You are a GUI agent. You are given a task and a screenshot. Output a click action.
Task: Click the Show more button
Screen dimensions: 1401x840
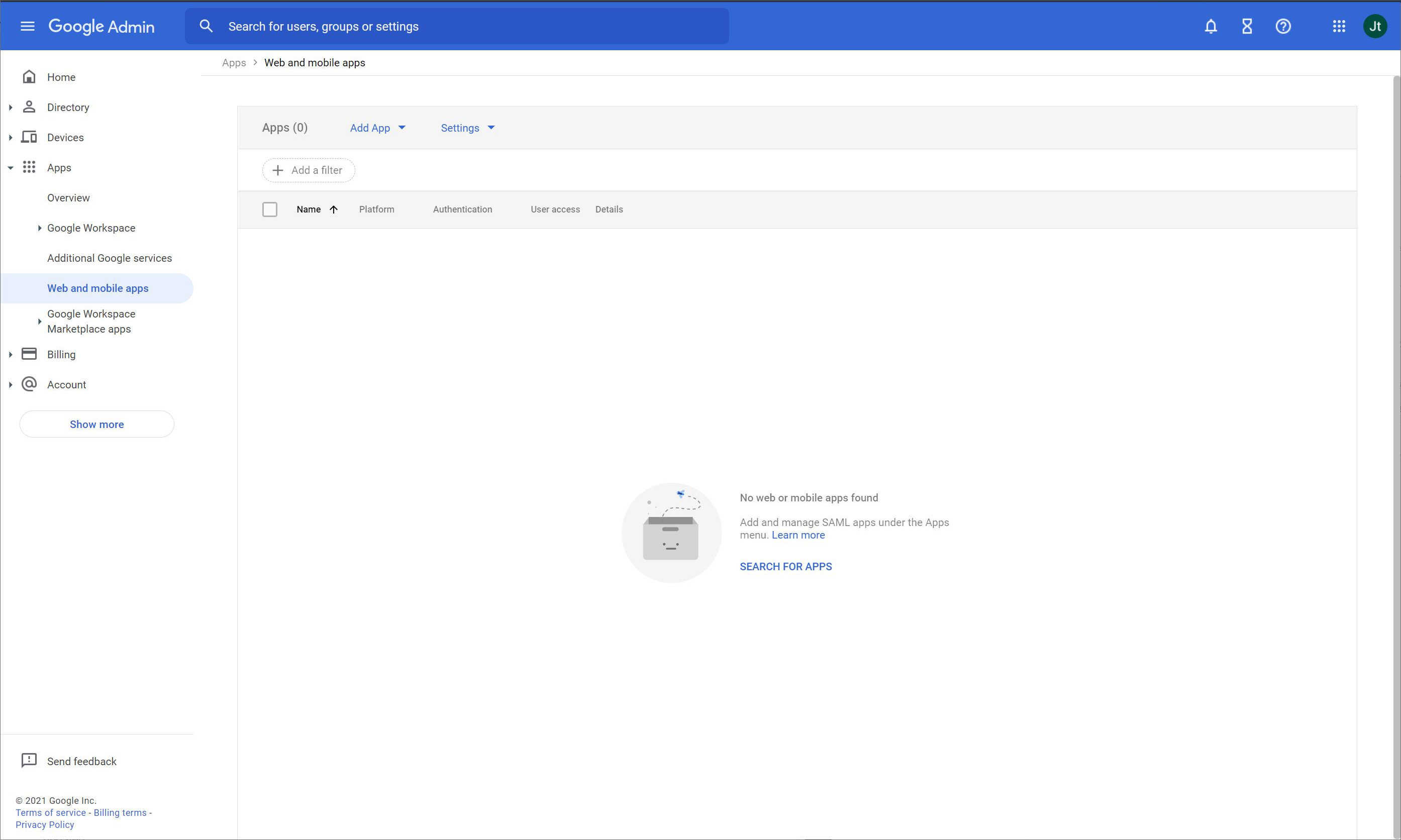tap(96, 424)
